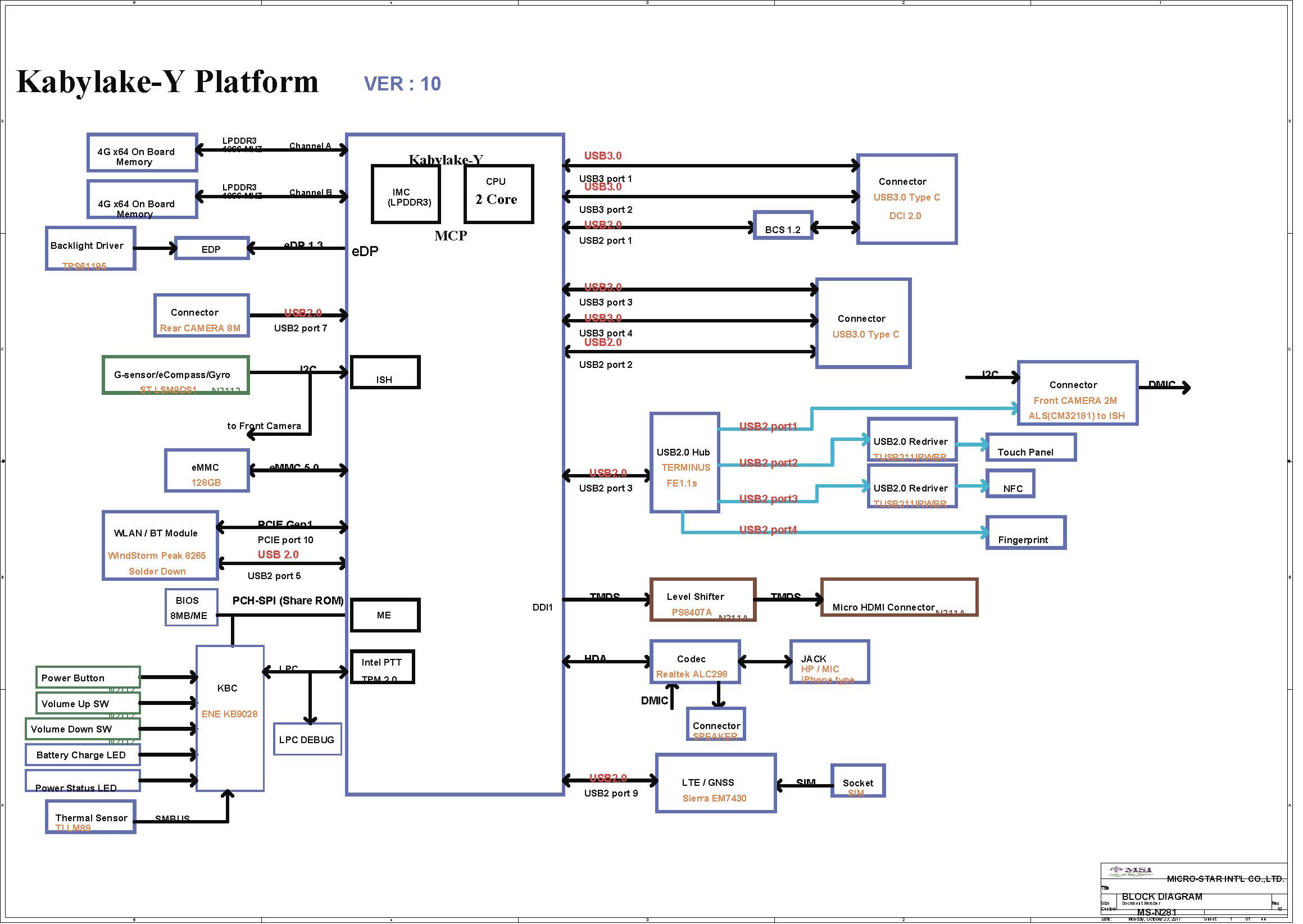Click the LPC DEBUG box
This screenshot has width=1303, height=924.
pyautogui.click(x=307, y=740)
